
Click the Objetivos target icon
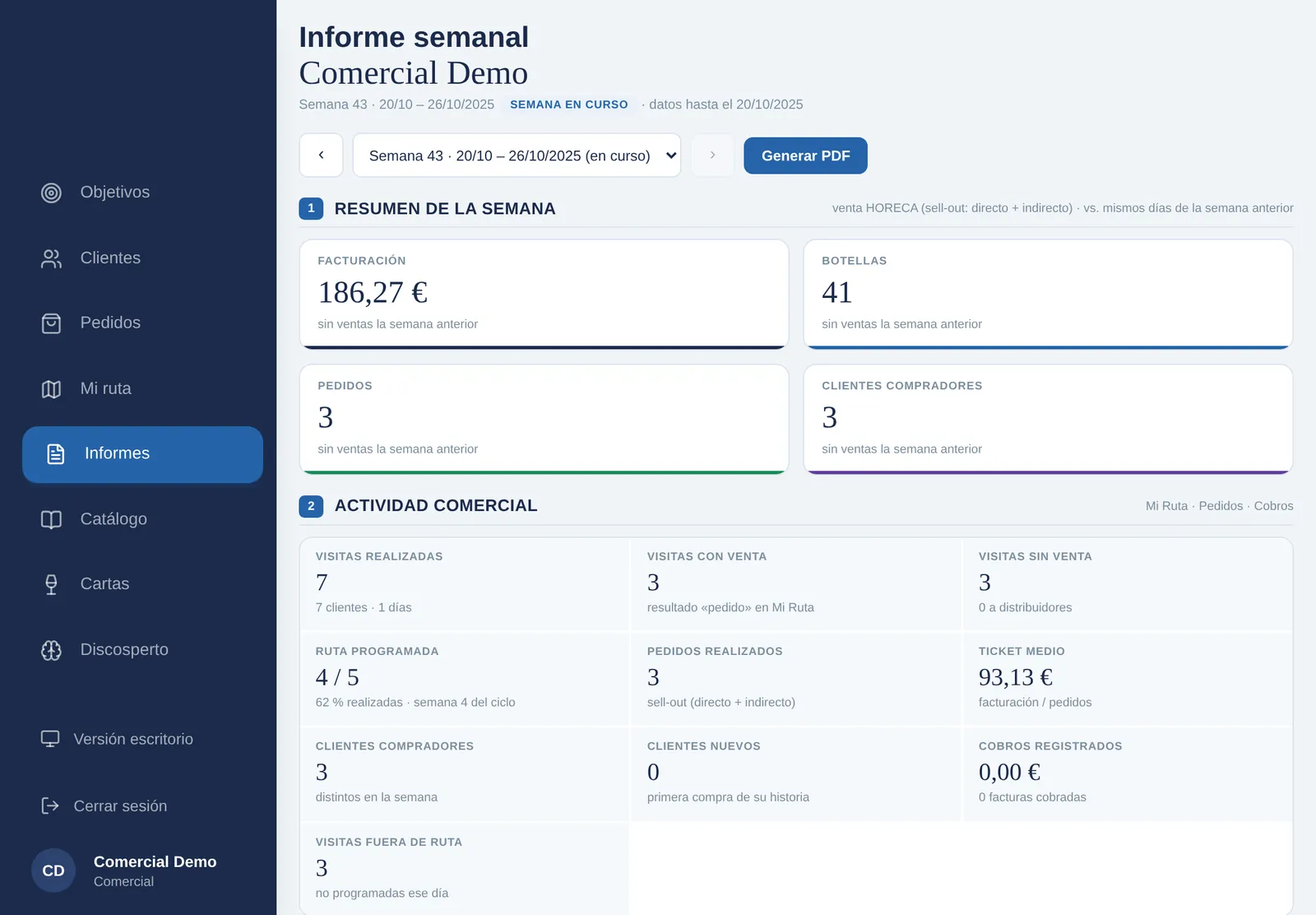pyautogui.click(x=51, y=193)
